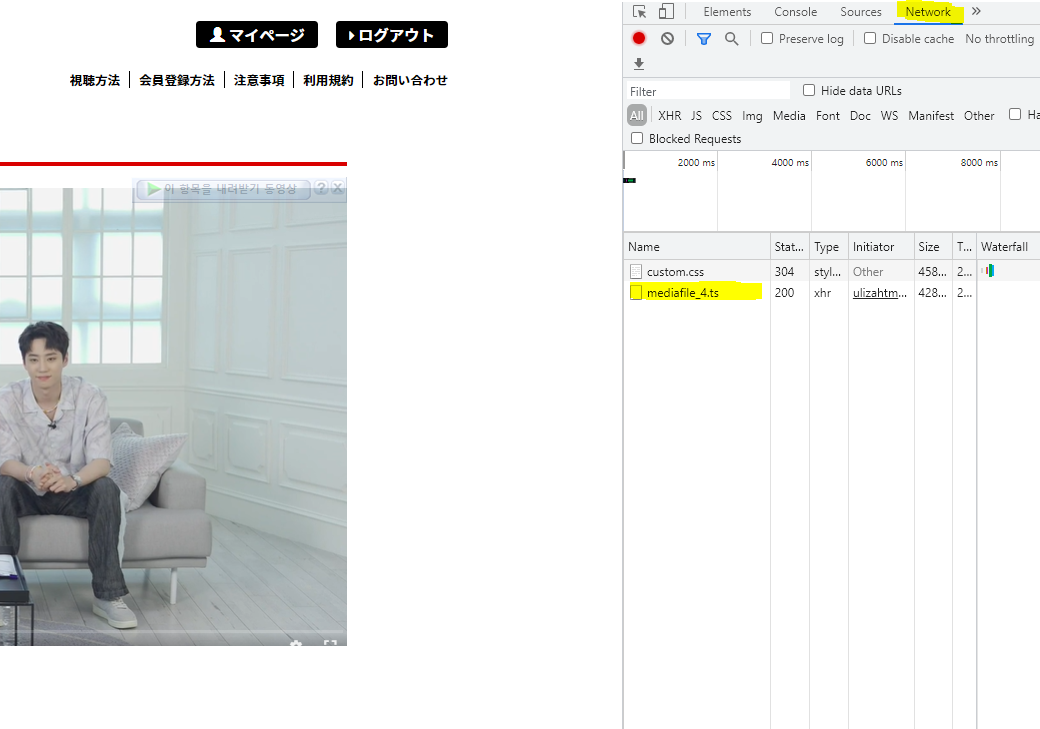The image size is (1040, 729).
Task: Click the network timeline overview area
Action: click(x=832, y=191)
